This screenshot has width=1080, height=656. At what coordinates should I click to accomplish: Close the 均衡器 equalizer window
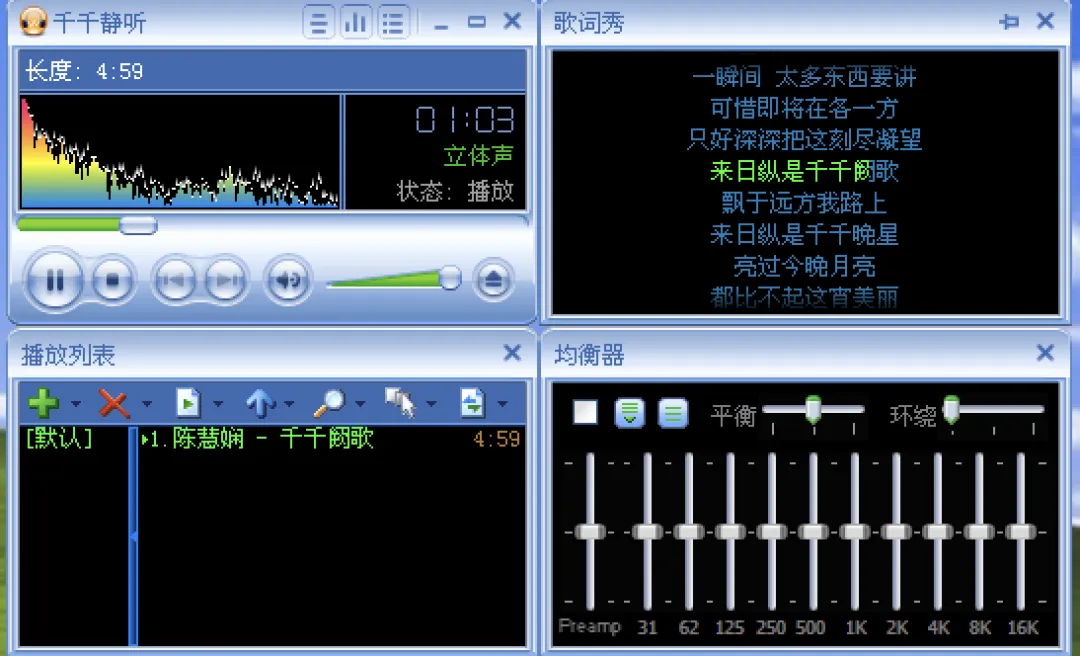tap(1046, 353)
